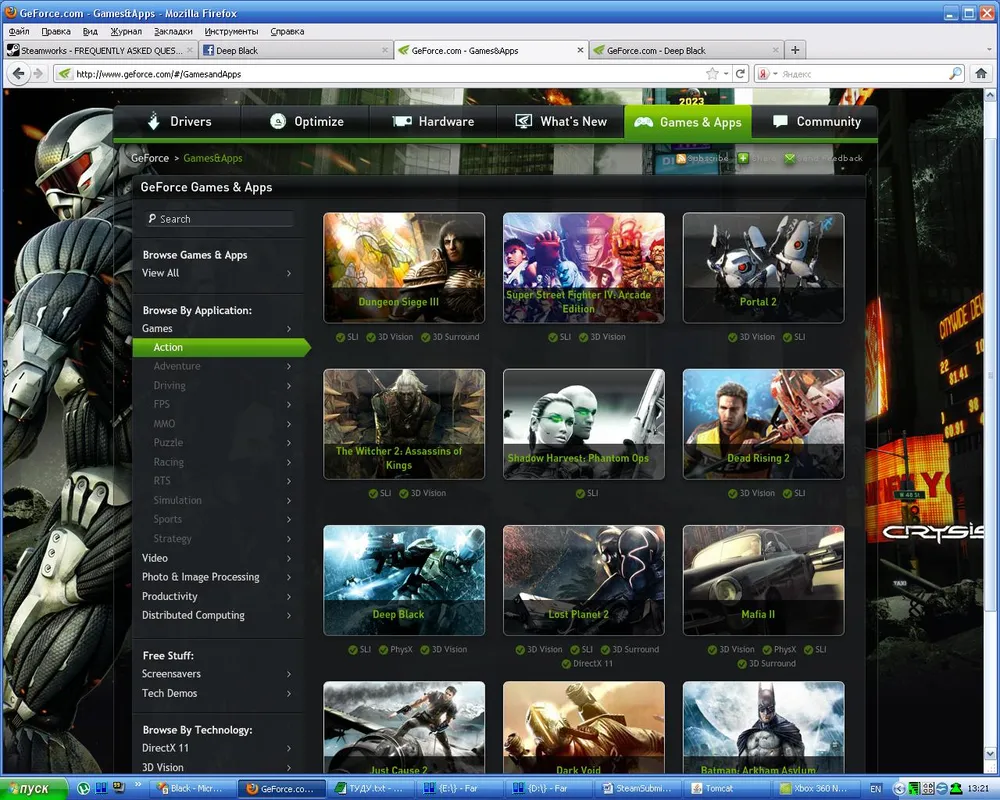Switch to the Steamworks FAQ browser tab

coord(95,50)
